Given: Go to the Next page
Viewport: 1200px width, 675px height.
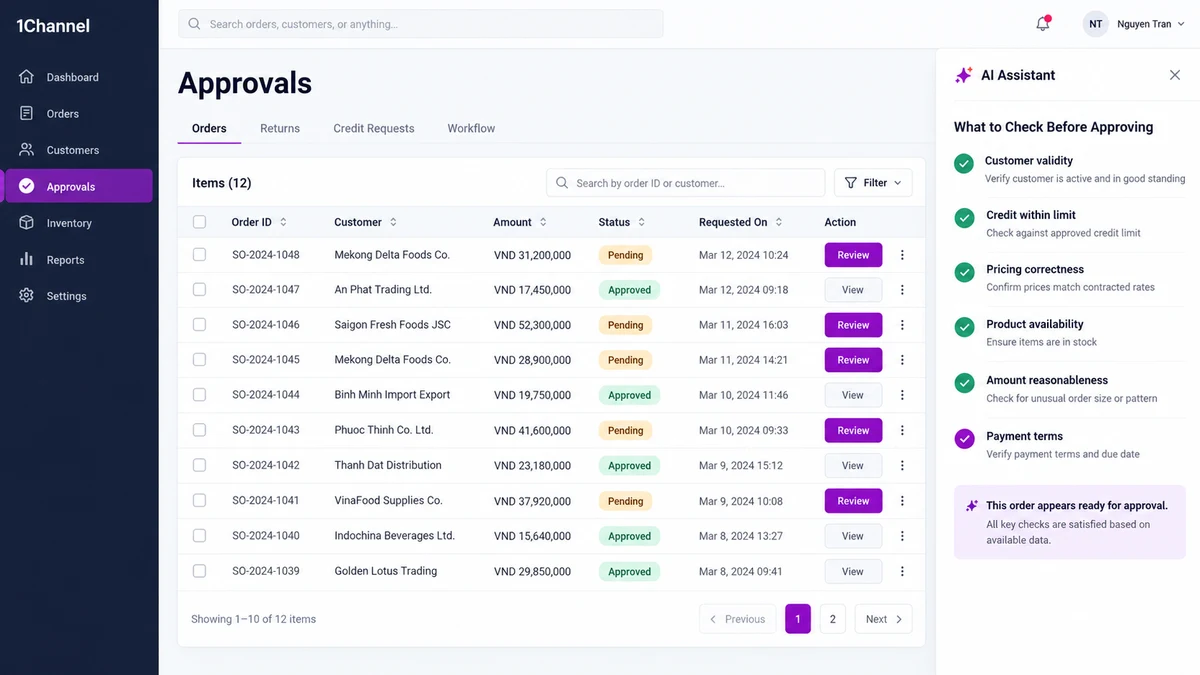Looking at the screenshot, I should coord(883,619).
